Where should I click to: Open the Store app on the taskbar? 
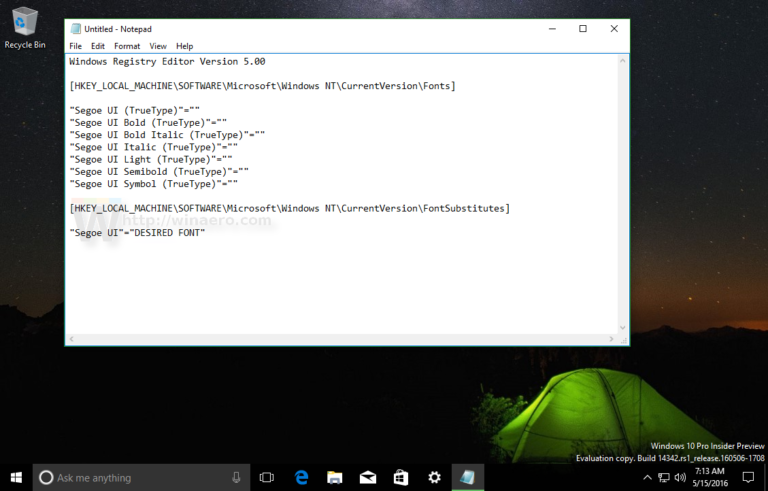tap(401, 477)
